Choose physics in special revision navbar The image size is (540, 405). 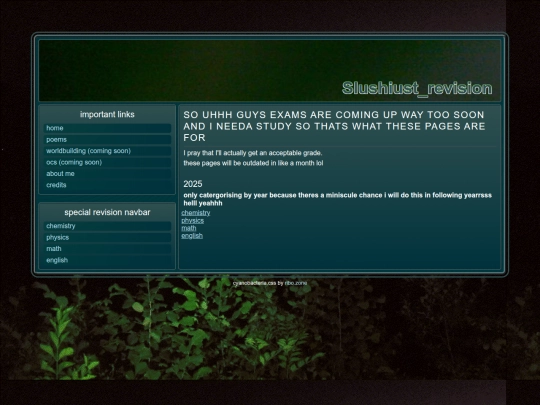(107, 237)
